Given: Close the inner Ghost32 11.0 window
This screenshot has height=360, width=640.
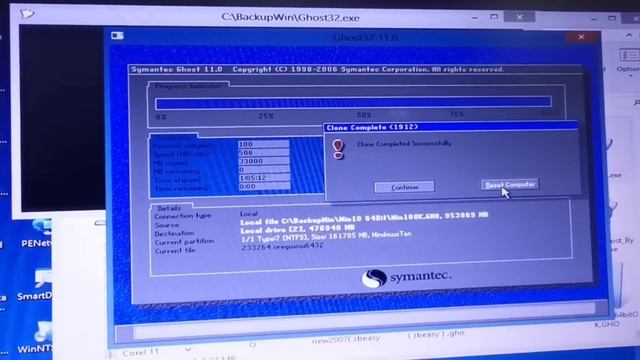Looking at the screenshot, I should (581, 37).
